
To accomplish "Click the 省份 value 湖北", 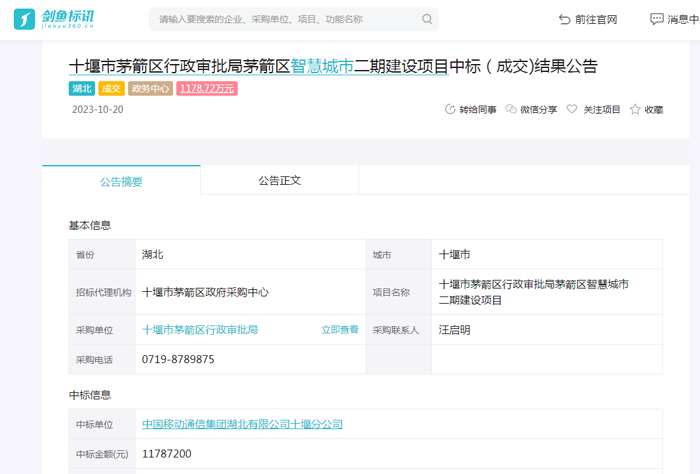I will coord(153,254).
